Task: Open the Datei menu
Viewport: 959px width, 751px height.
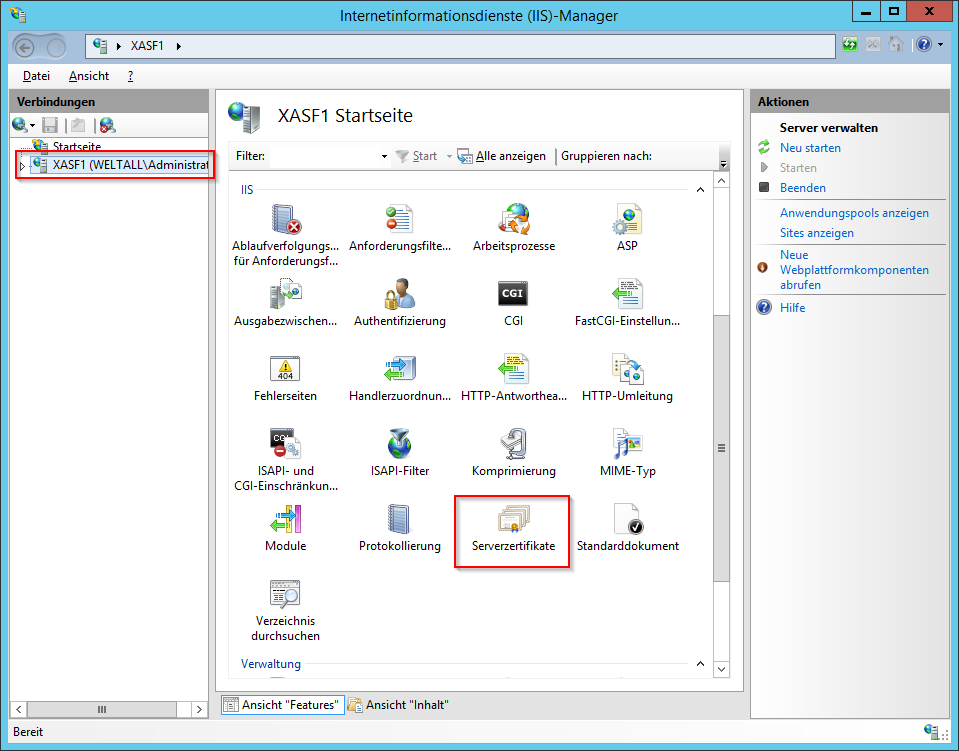Action: [36, 76]
